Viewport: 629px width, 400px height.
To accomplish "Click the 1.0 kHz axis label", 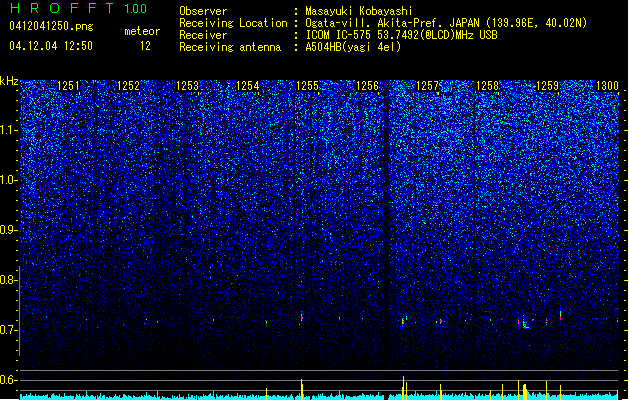I will 8,180.
